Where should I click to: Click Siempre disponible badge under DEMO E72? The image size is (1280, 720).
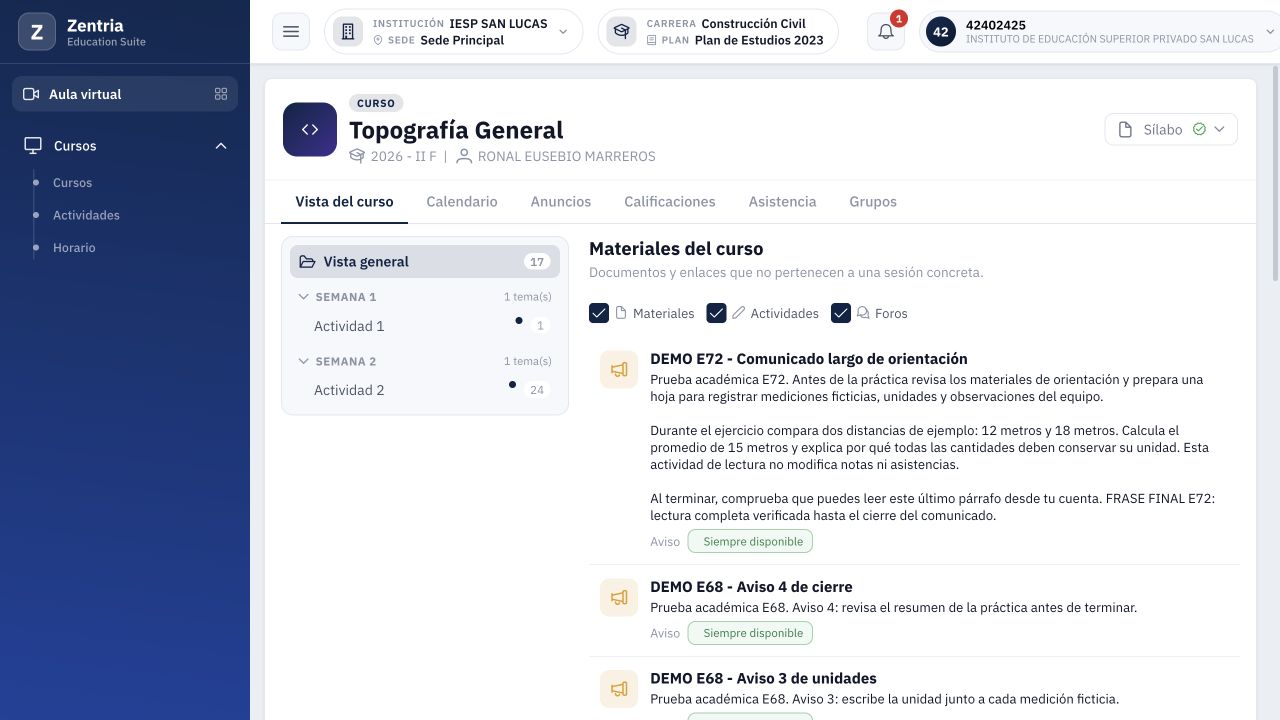[x=750, y=541]
